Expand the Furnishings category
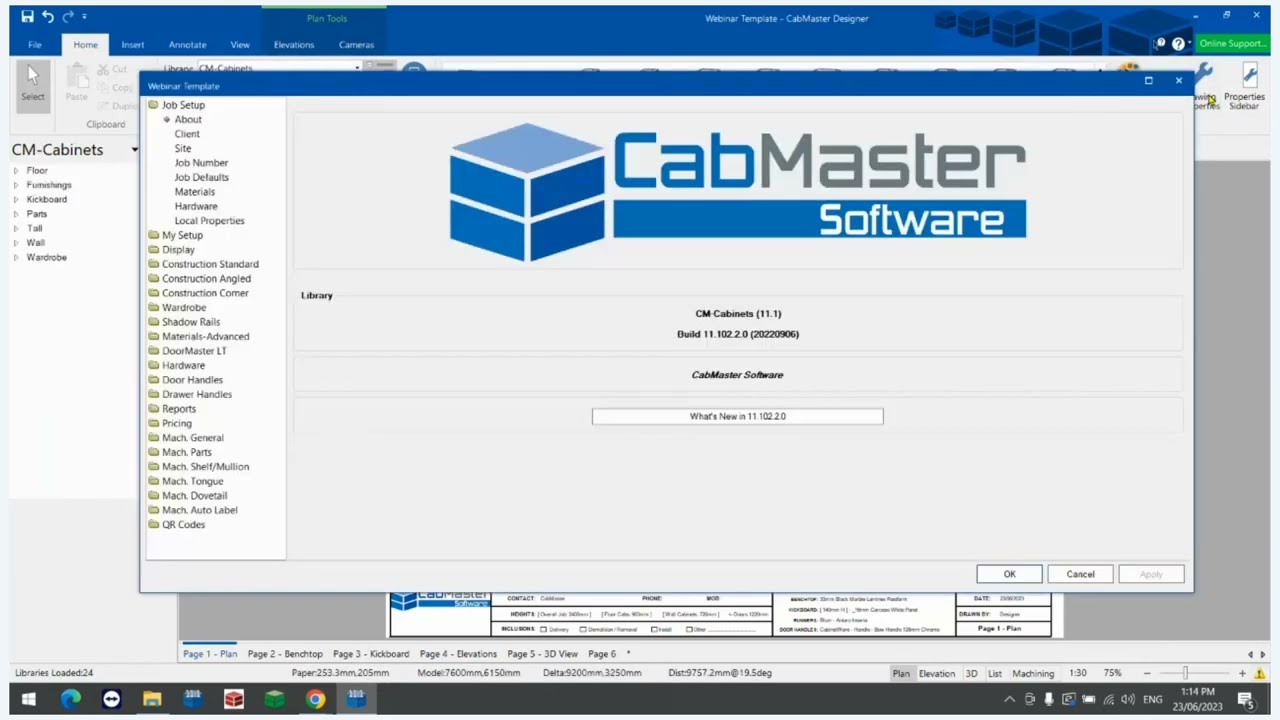Viewport: 1280px width, 720px height. [x=15, y=185]
